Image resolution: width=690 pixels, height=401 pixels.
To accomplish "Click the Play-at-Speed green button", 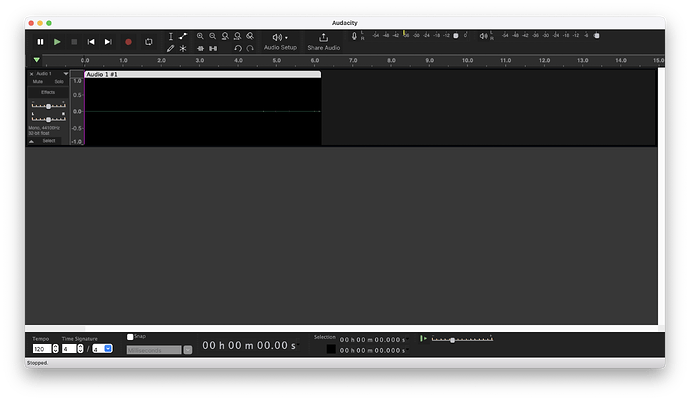I will 423,338.
